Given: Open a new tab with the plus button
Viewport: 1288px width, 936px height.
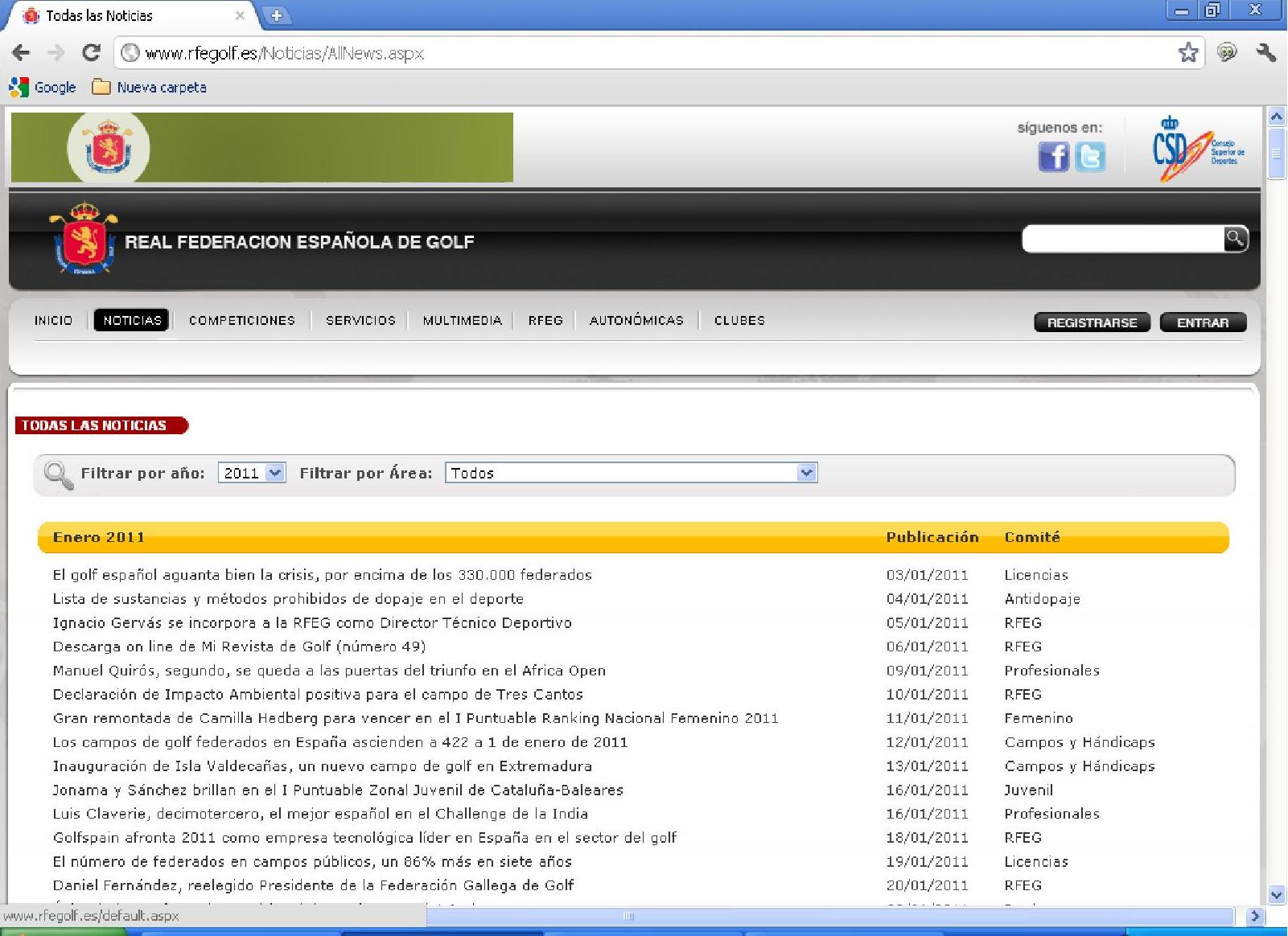Looking at the screenshot, I should tap(276, 15).
